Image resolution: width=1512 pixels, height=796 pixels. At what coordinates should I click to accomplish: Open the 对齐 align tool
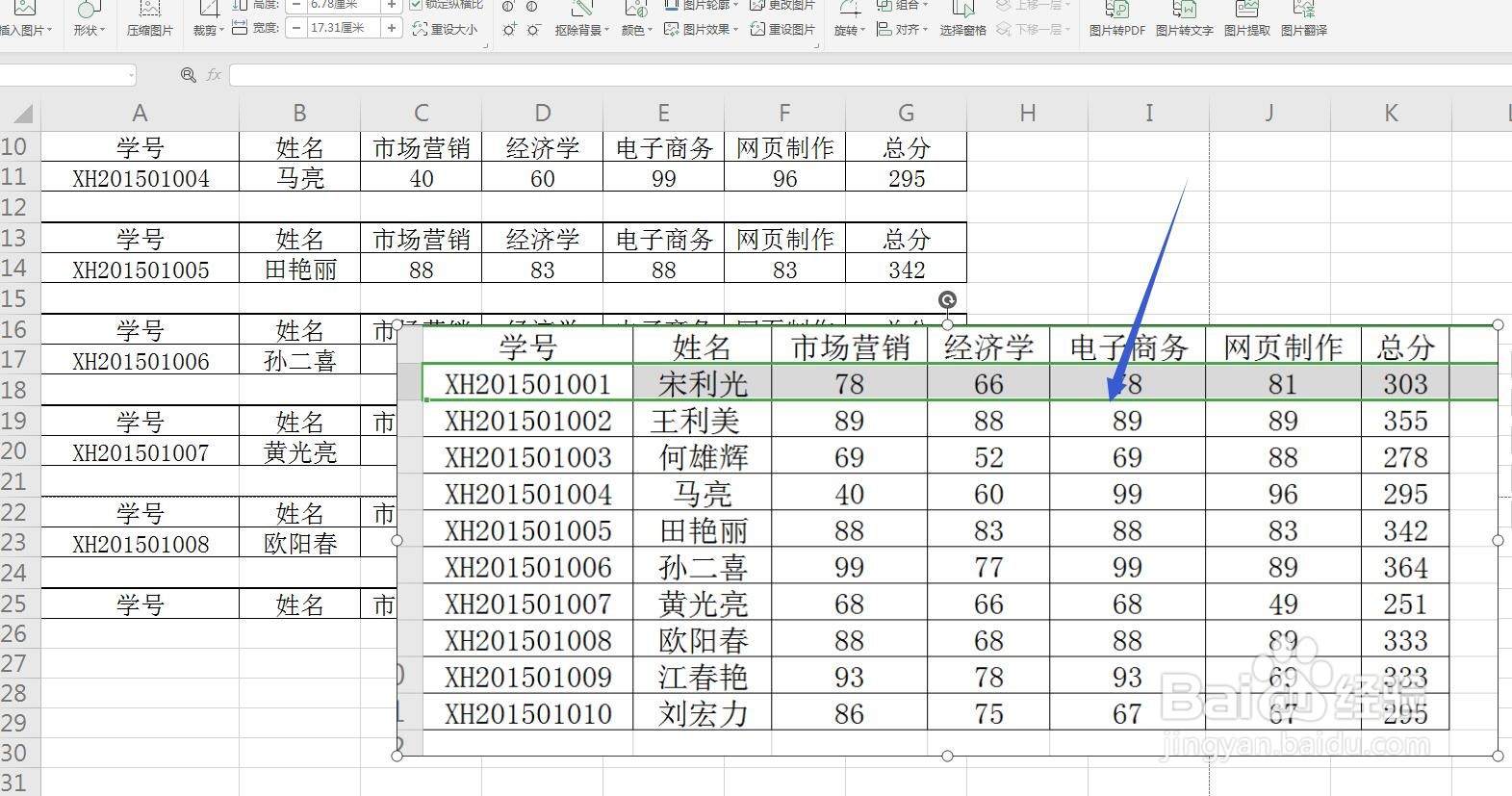[x=902, y=30]
